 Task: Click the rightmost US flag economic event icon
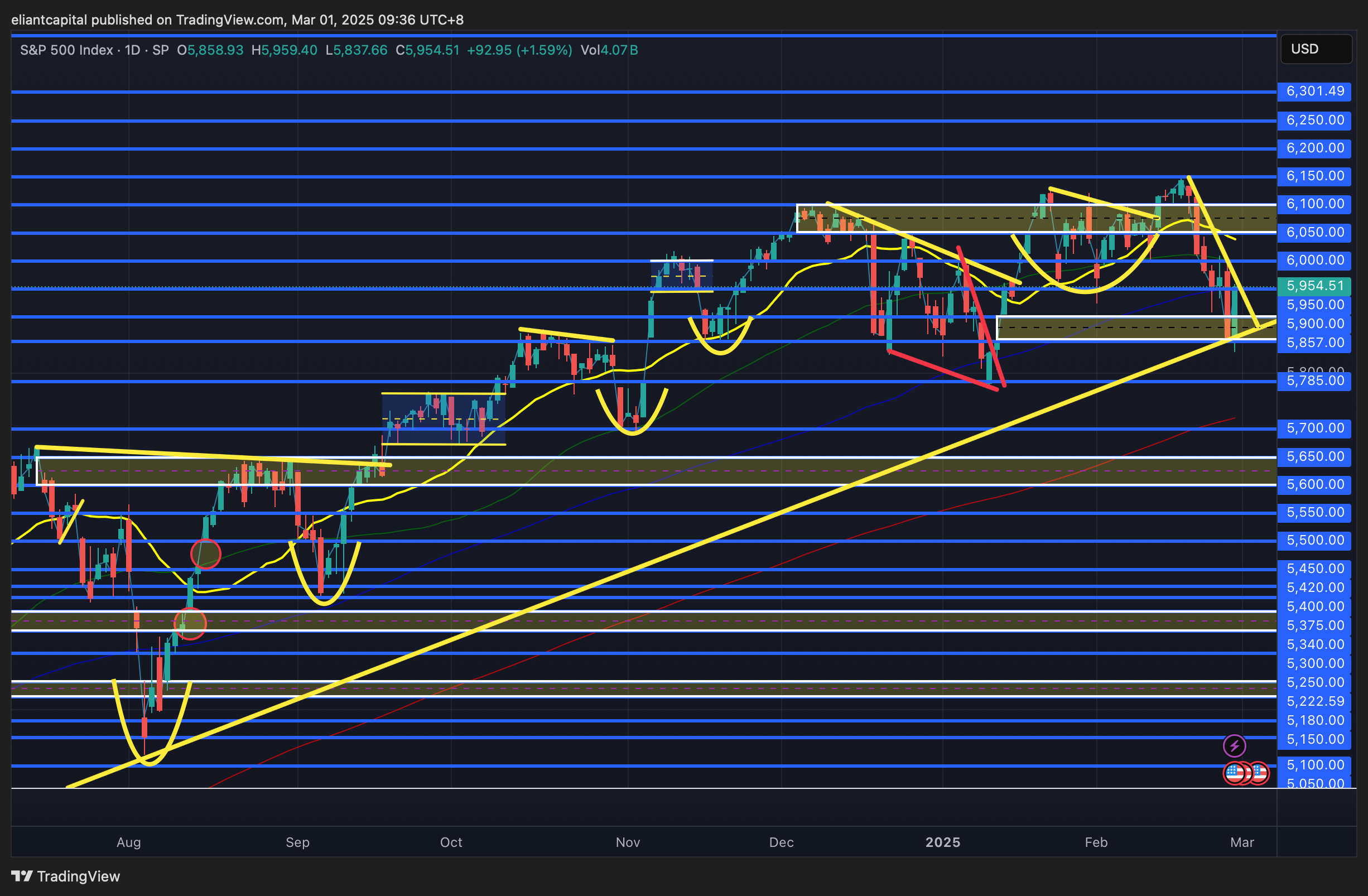coord(1261,773)
